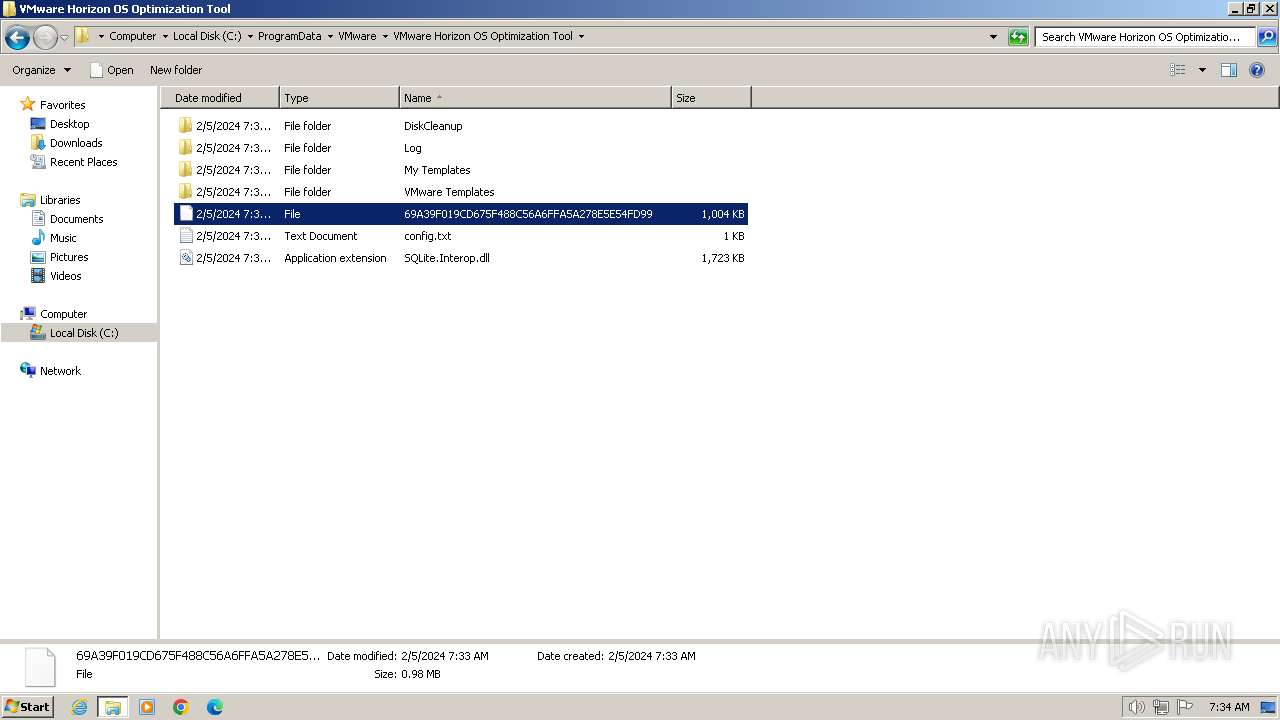Expand the view options dropdown arrow
The width and height of the screenshot is (1280, 720).
1202,70
